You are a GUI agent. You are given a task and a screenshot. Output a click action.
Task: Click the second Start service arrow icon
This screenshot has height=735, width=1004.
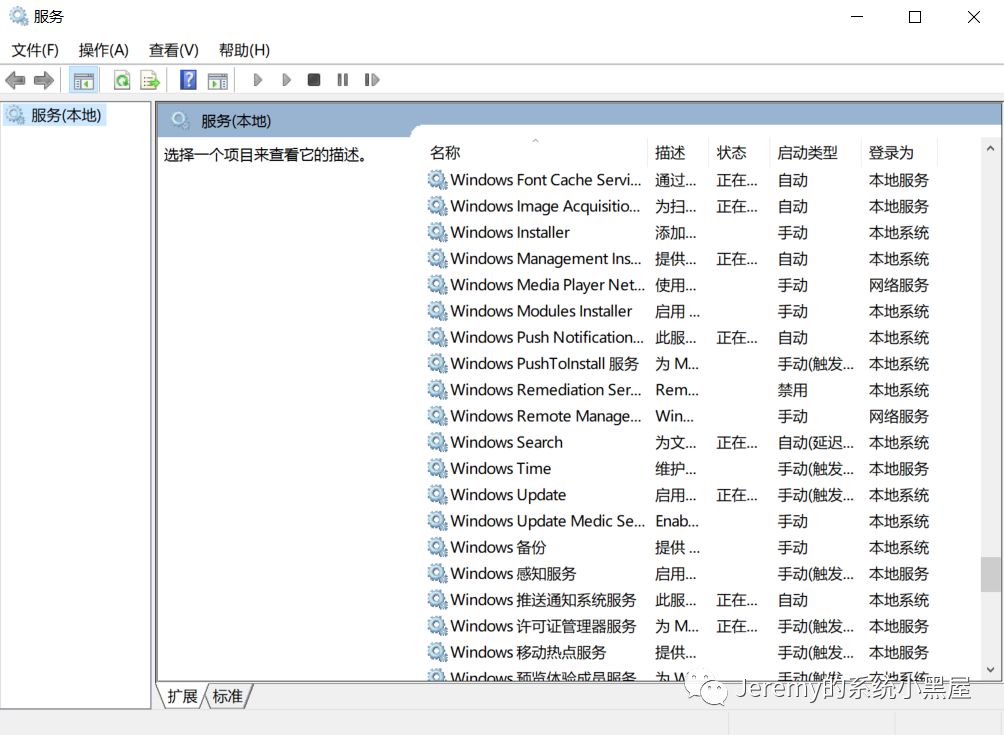coord(286,79)
